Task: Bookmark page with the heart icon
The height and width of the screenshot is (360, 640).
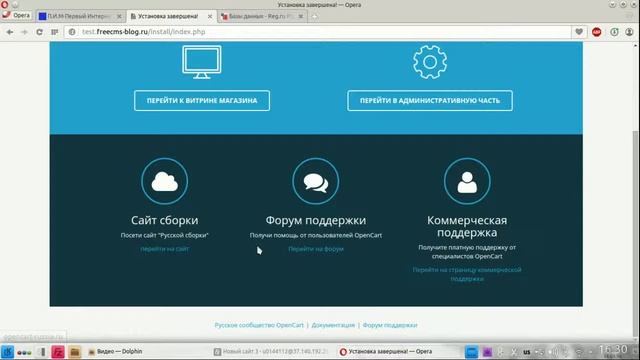Action: 579,32
